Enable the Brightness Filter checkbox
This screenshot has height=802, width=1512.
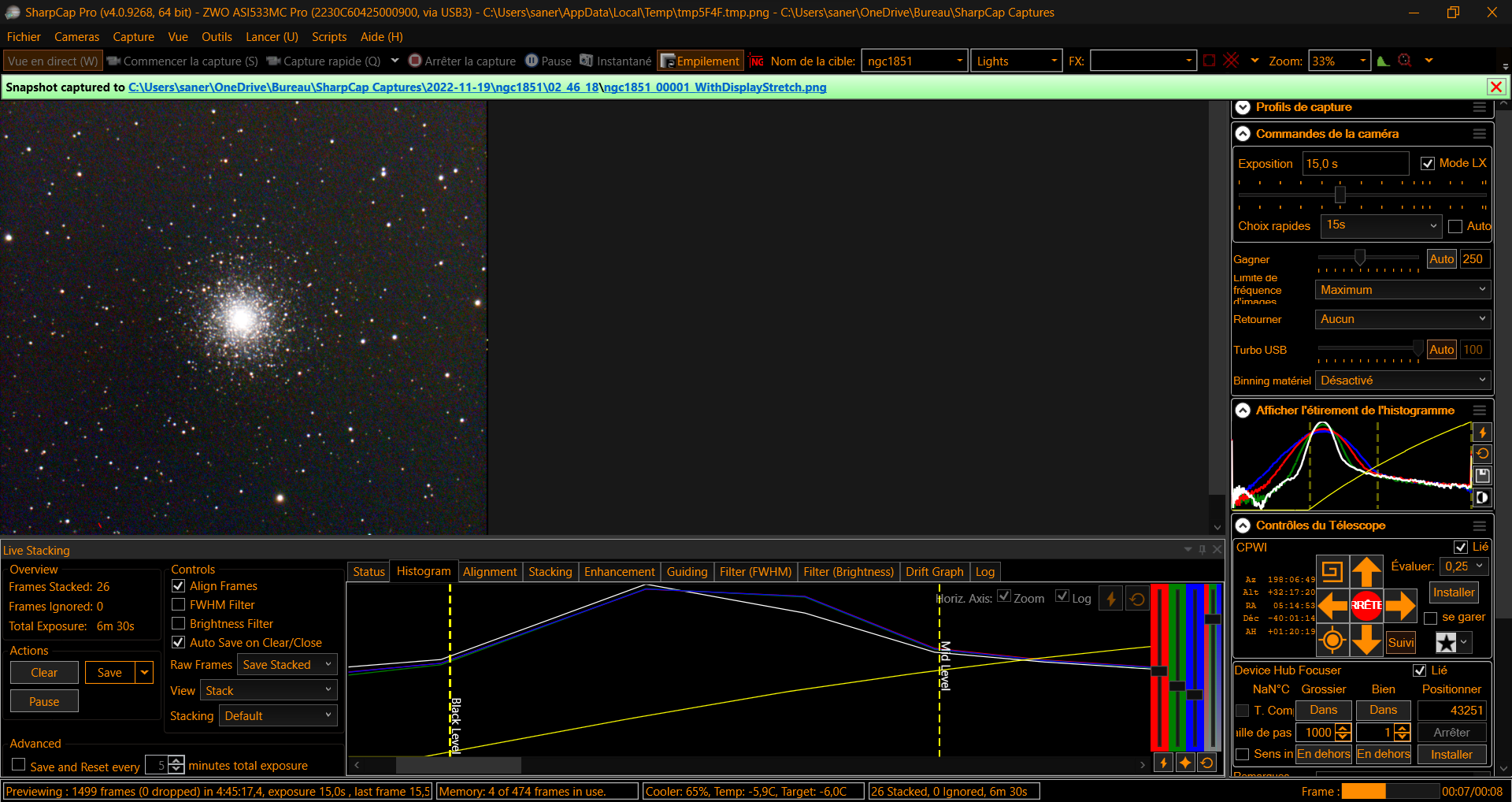click(179, 624)
